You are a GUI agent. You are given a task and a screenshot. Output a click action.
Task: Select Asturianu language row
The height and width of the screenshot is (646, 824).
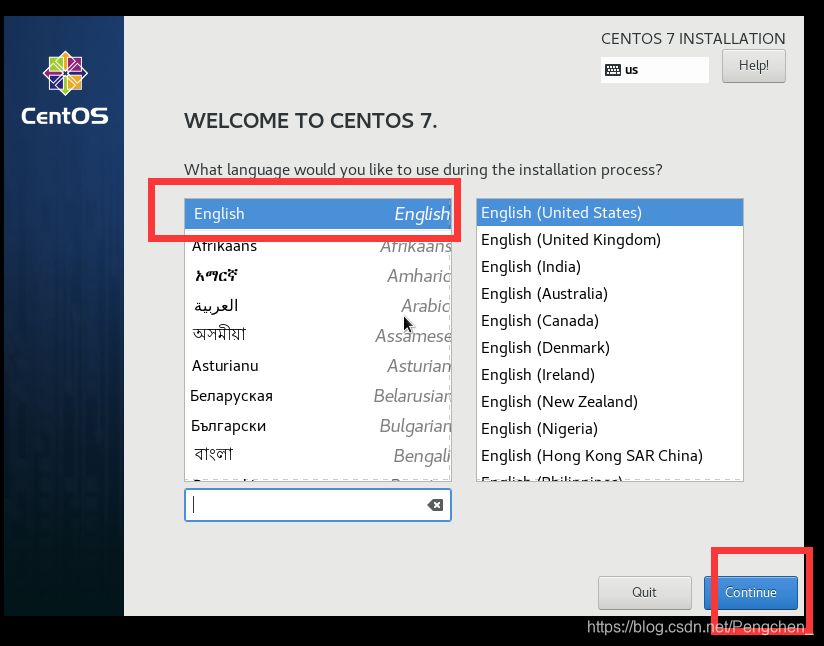pos(317,365)
